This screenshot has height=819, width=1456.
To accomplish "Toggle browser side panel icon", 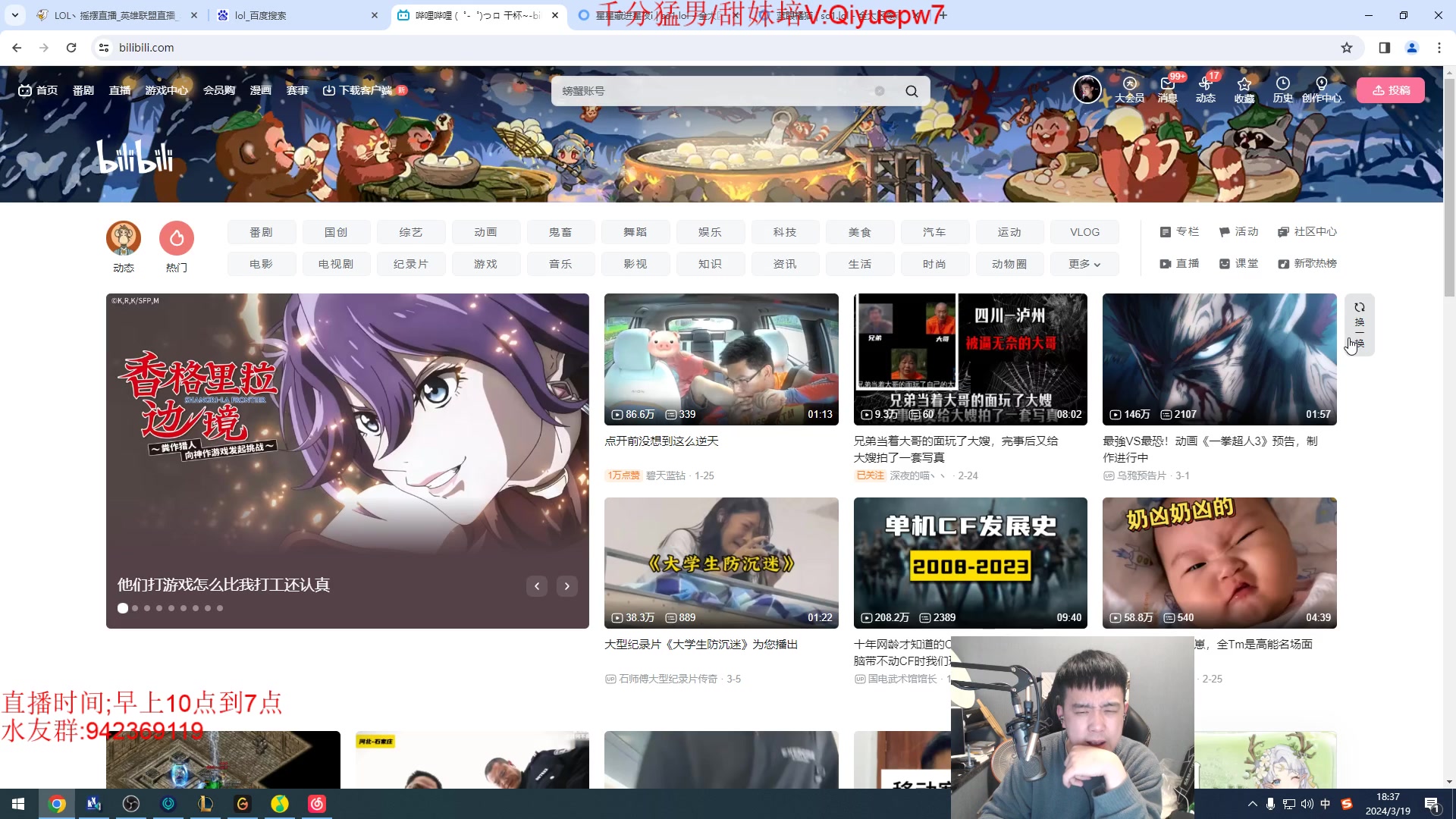I will (1385, 48).
